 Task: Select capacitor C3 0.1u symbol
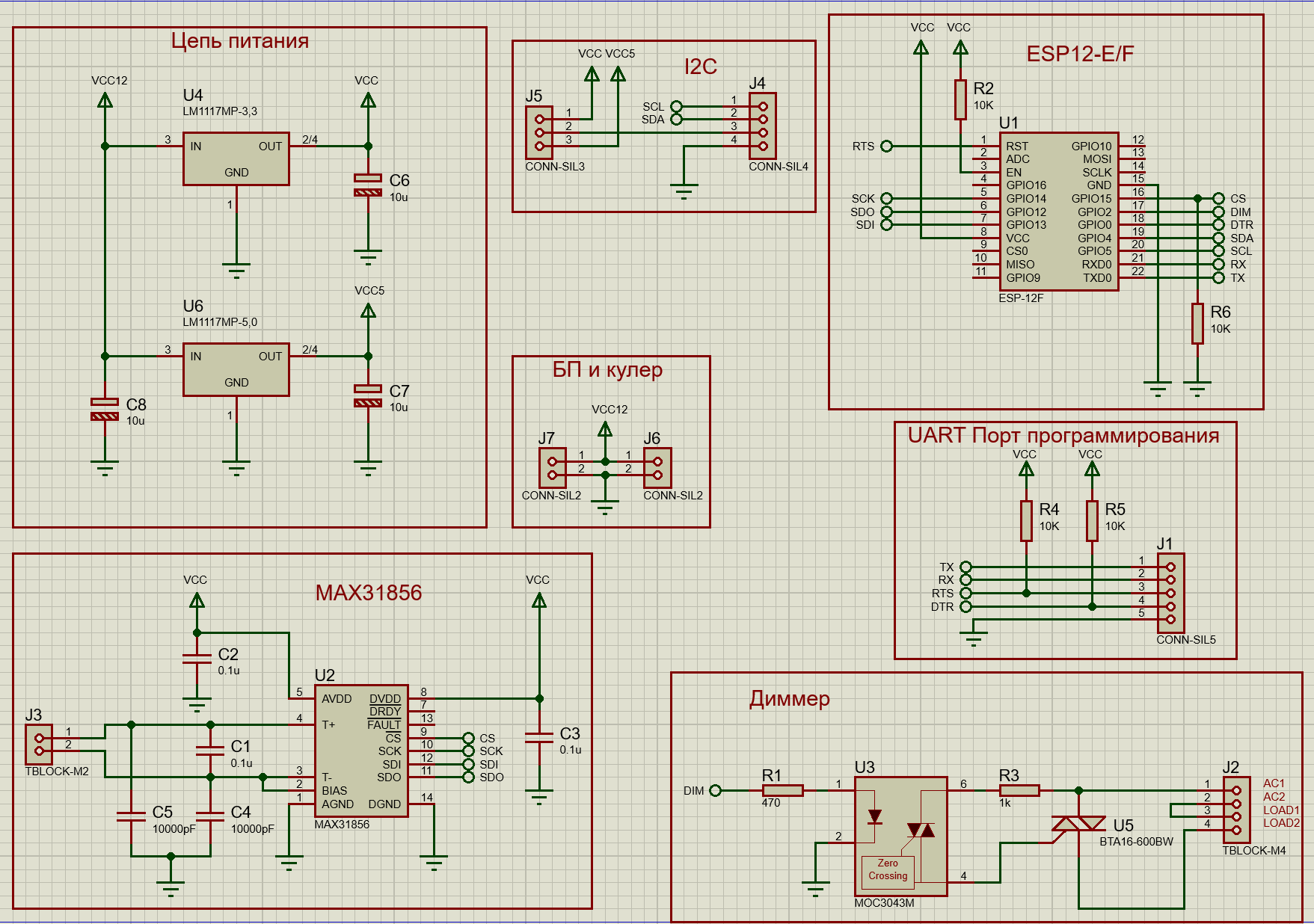tap(539, 738)
